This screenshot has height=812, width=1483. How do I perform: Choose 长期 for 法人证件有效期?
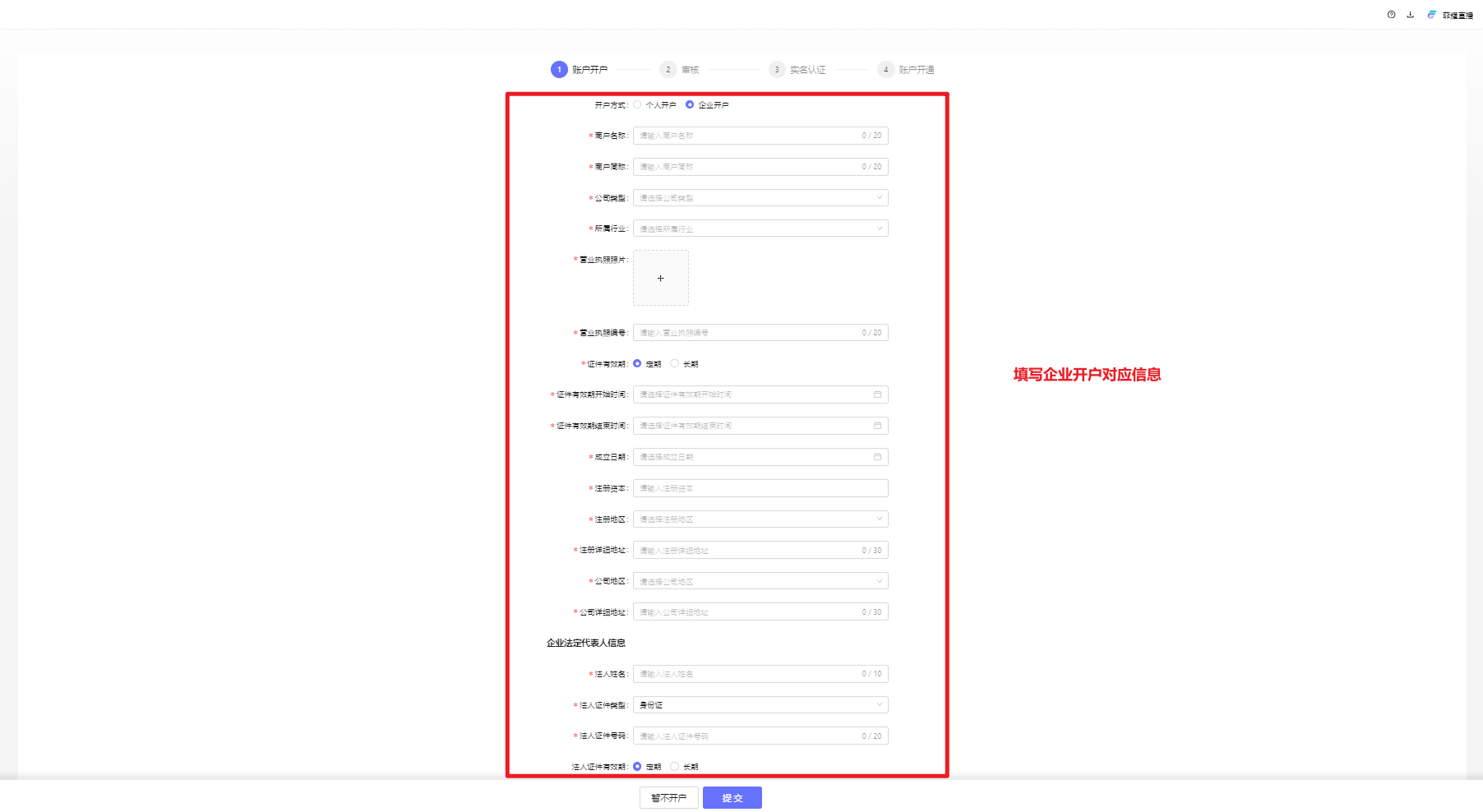click(675, 766)
